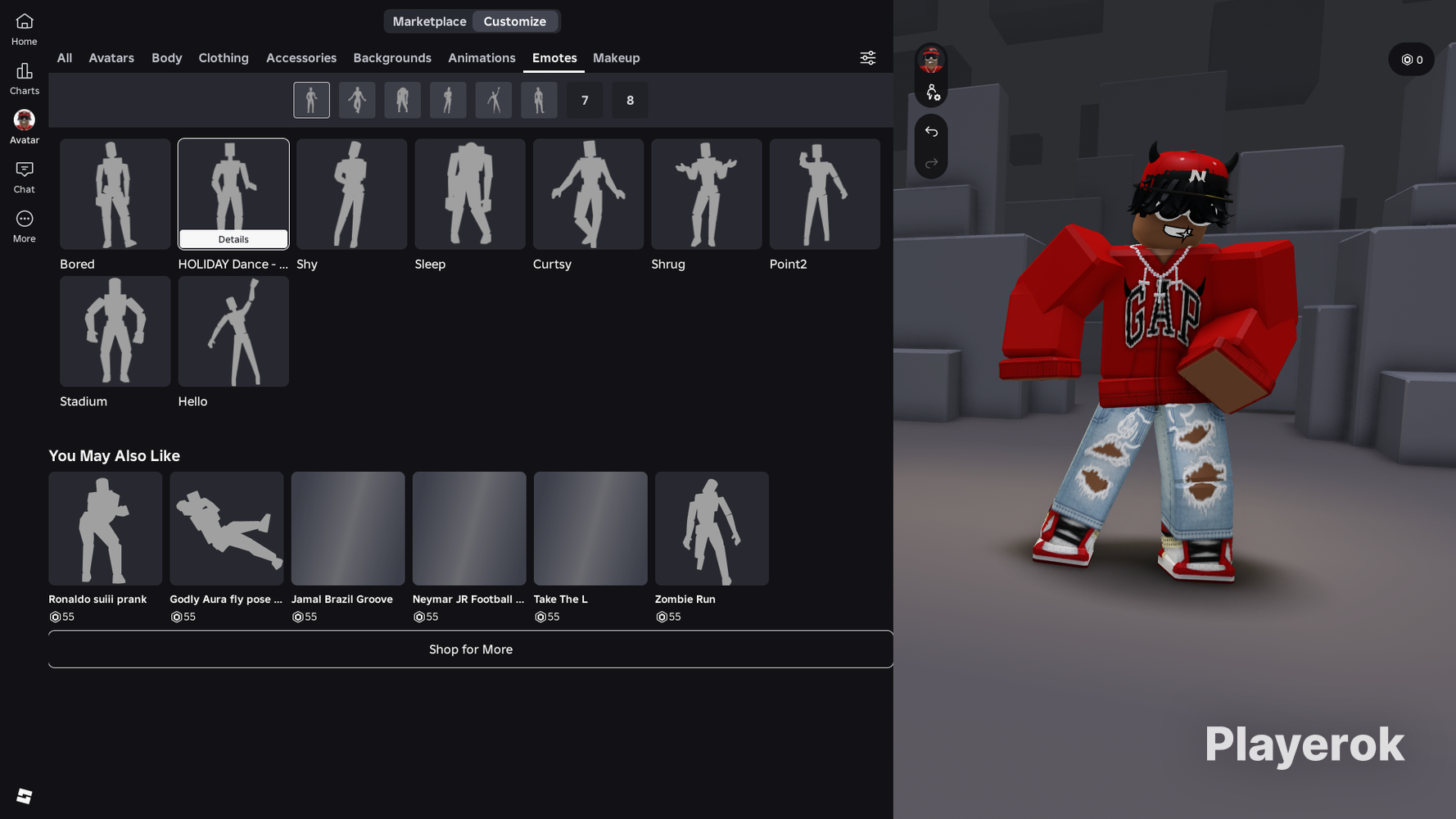Go to Home in the sidebar
1456x819 pixels.
click(x=24, y=29)
